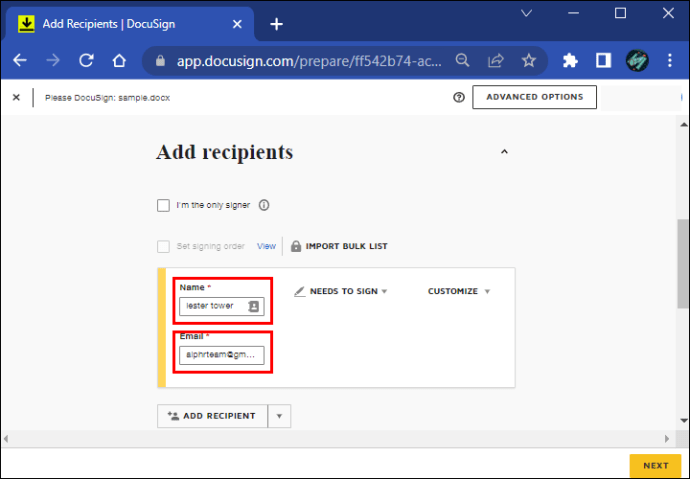Close the Add Recipients tab
The height and width of the screenshot is (479, 690).
click(x=237, y=24)
